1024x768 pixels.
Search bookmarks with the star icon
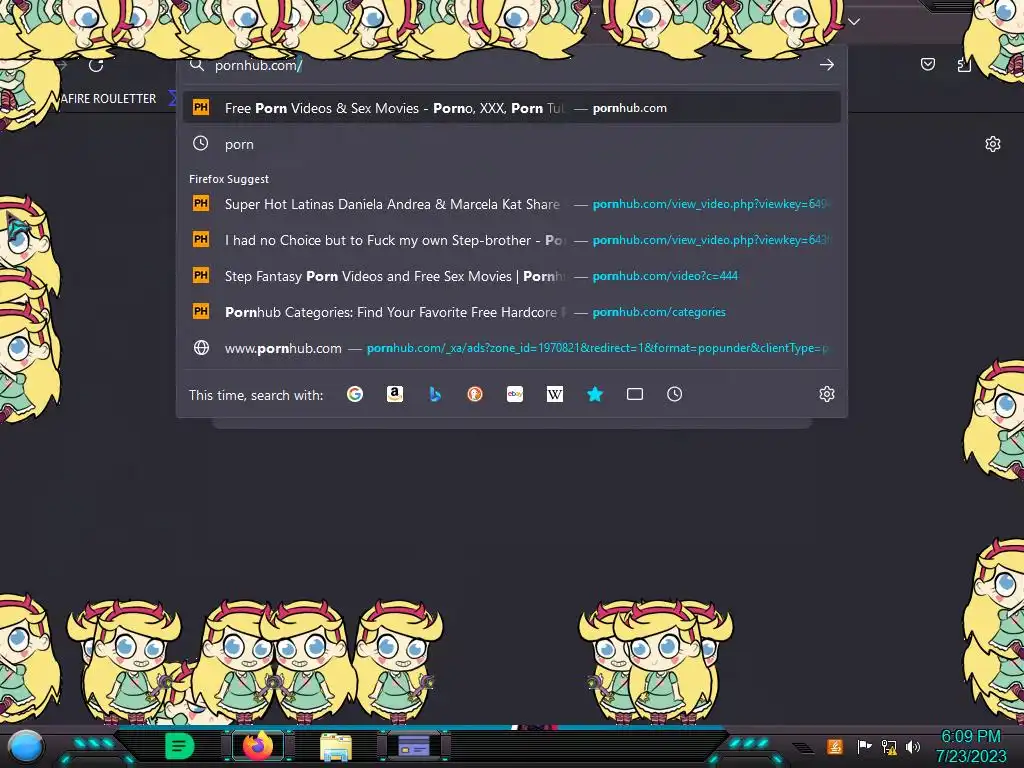(x=595, y=394)
